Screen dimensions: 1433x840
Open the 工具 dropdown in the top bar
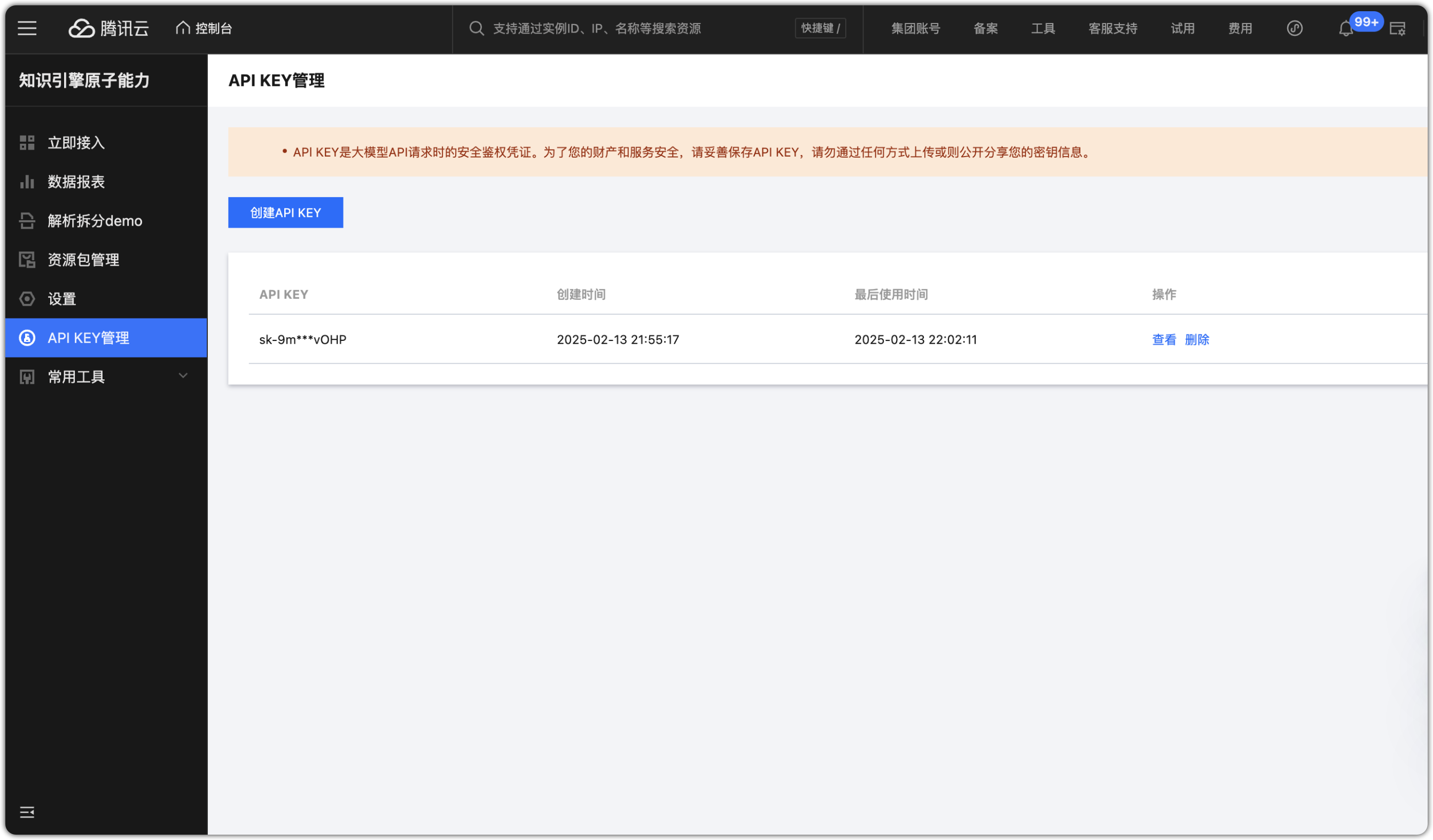click(x=1043, y=28)
